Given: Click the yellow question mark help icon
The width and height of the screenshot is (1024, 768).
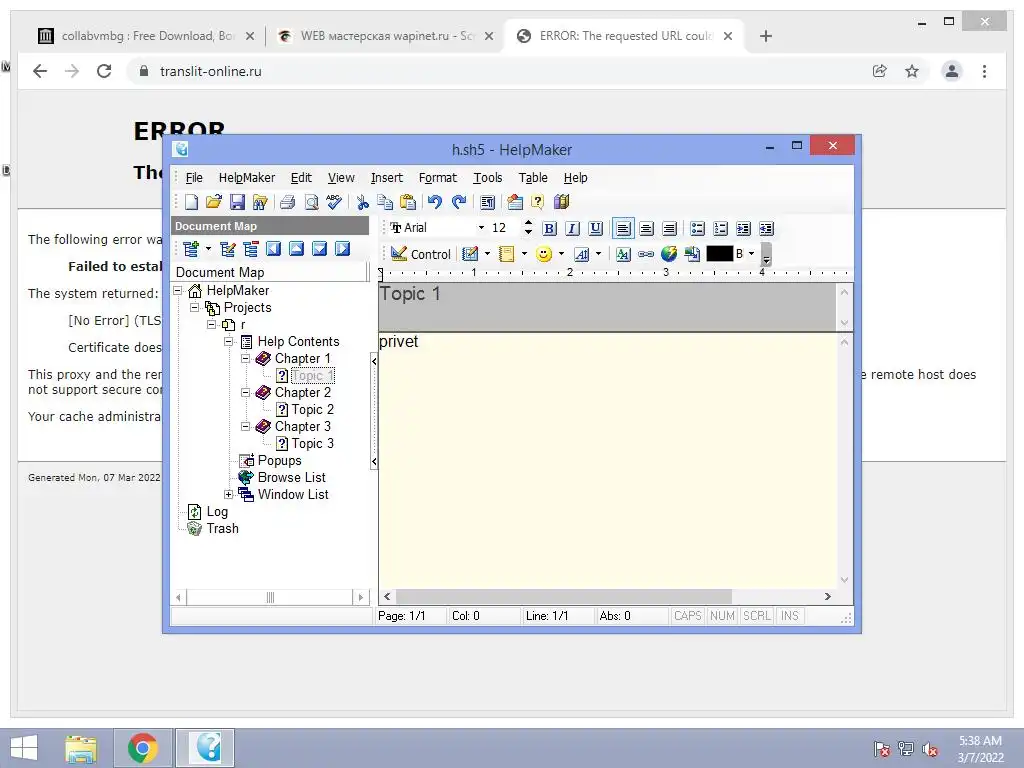Looking at the screenshot, I should (x=537, y=202).
